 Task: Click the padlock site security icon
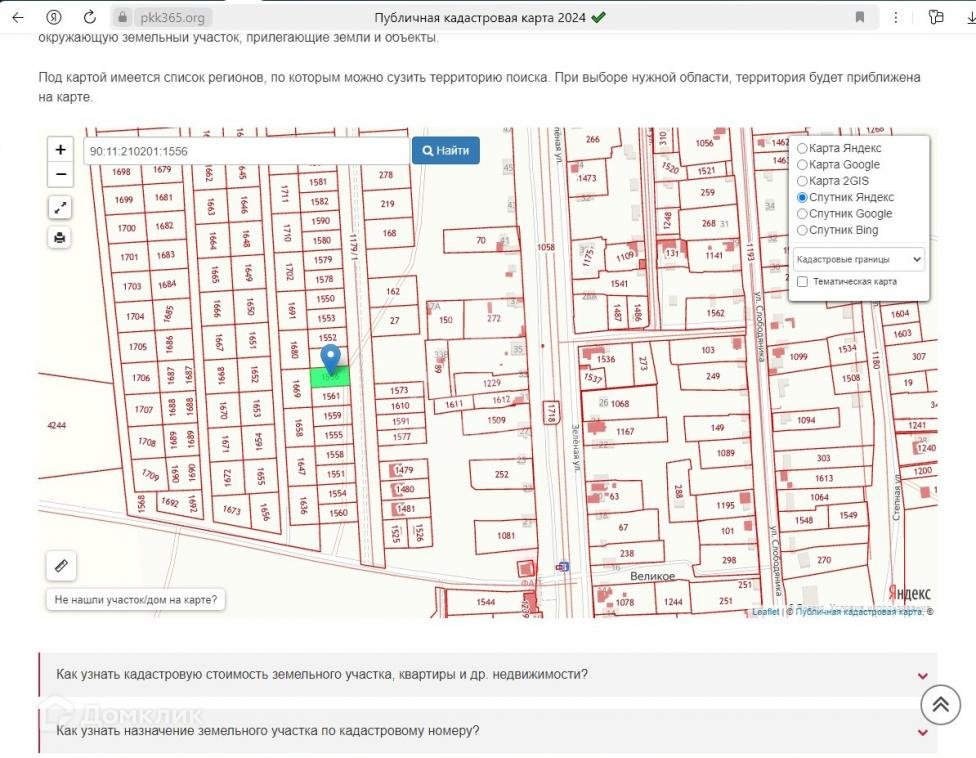click(x=123, y=17)
